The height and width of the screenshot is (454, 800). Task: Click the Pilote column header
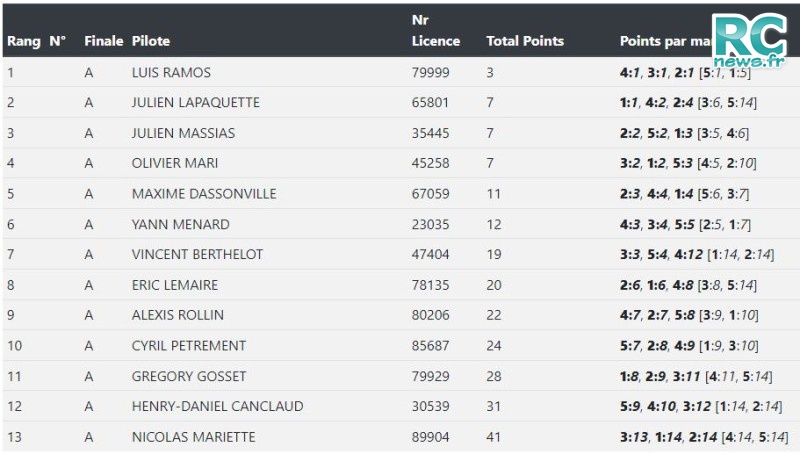(x=151, y=41)
